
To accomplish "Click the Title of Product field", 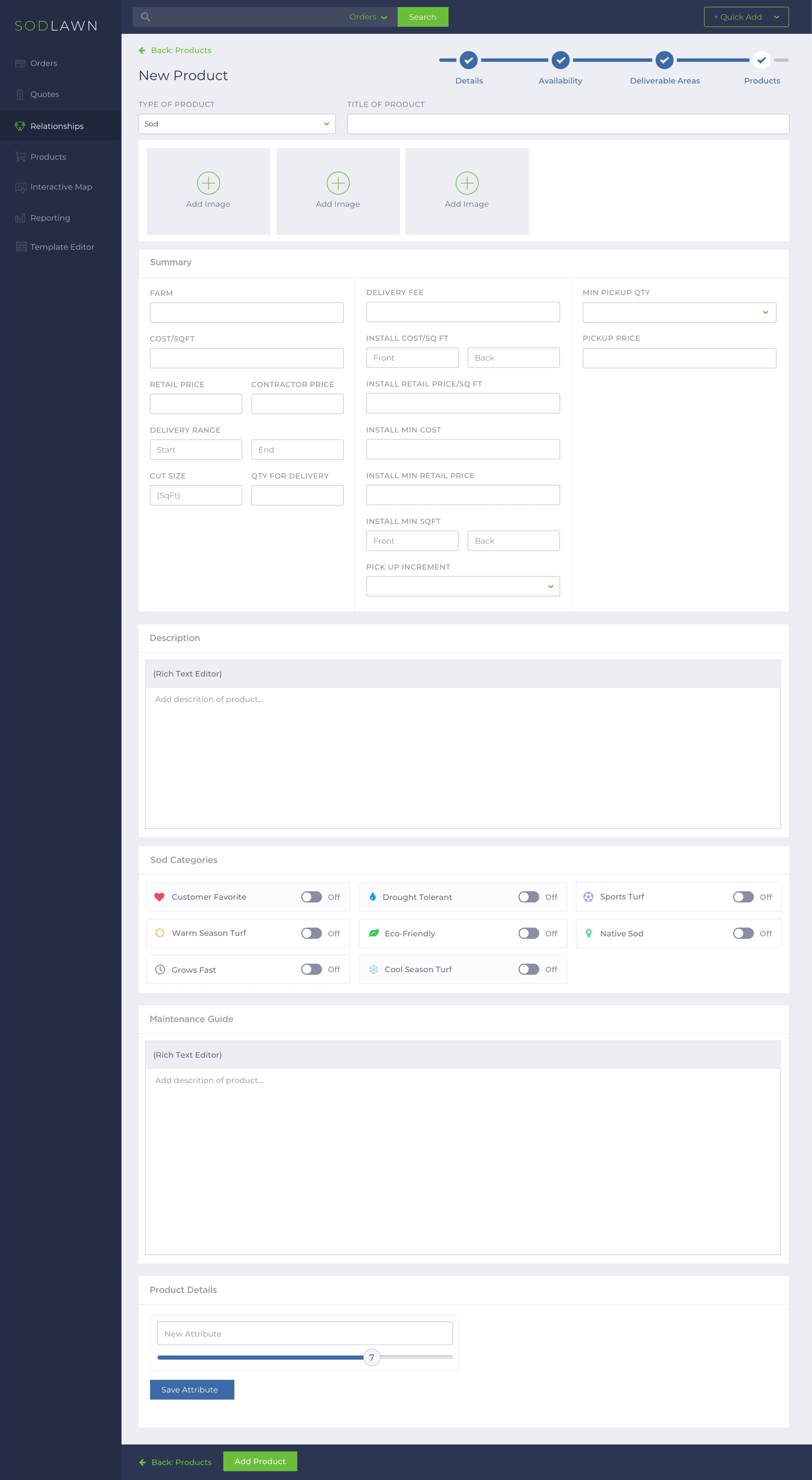I will pos(568,124).
